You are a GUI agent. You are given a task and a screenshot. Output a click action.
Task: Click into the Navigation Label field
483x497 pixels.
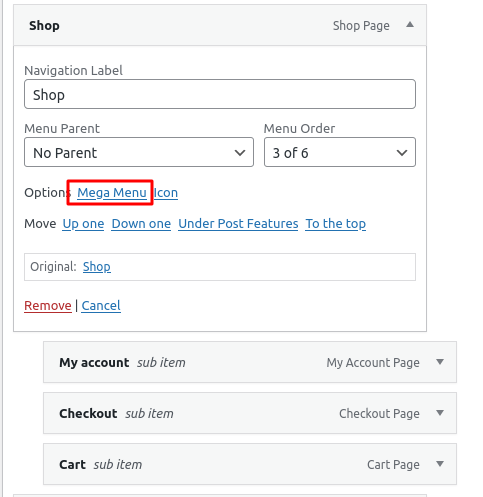[220, 94]
